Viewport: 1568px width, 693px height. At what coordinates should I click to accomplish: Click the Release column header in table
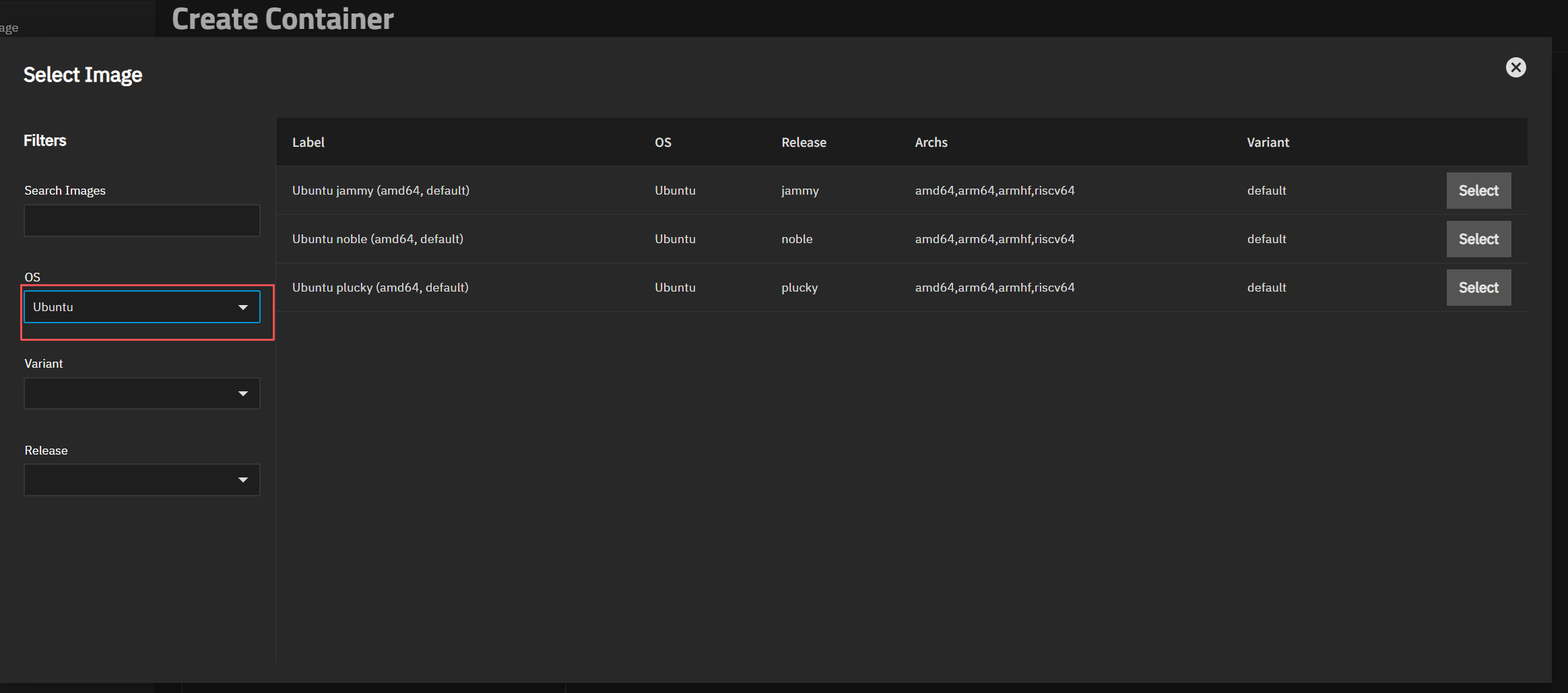coord(804,142)
